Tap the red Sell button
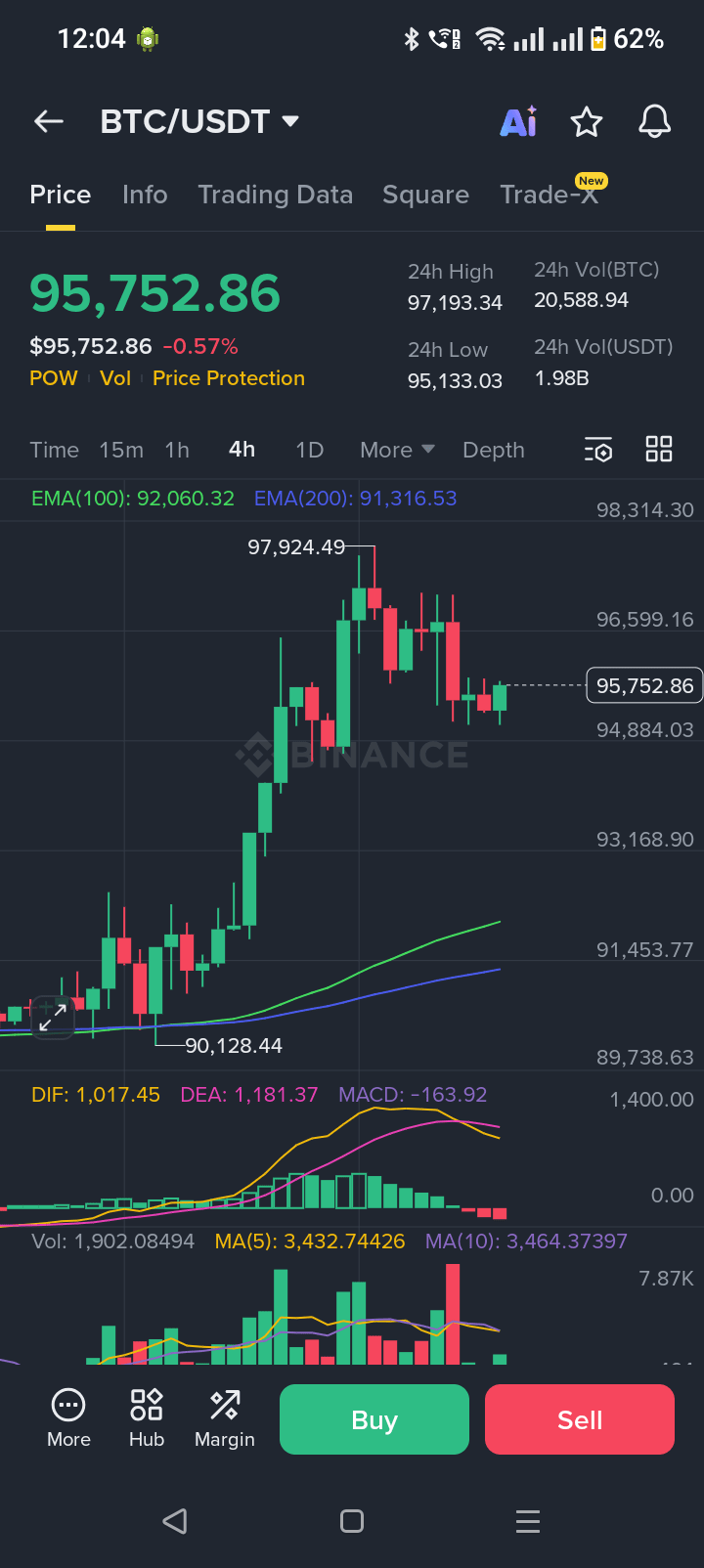Image resolution: width=704 pixels, height=1568 pixels. click(x=580, y=1419)
